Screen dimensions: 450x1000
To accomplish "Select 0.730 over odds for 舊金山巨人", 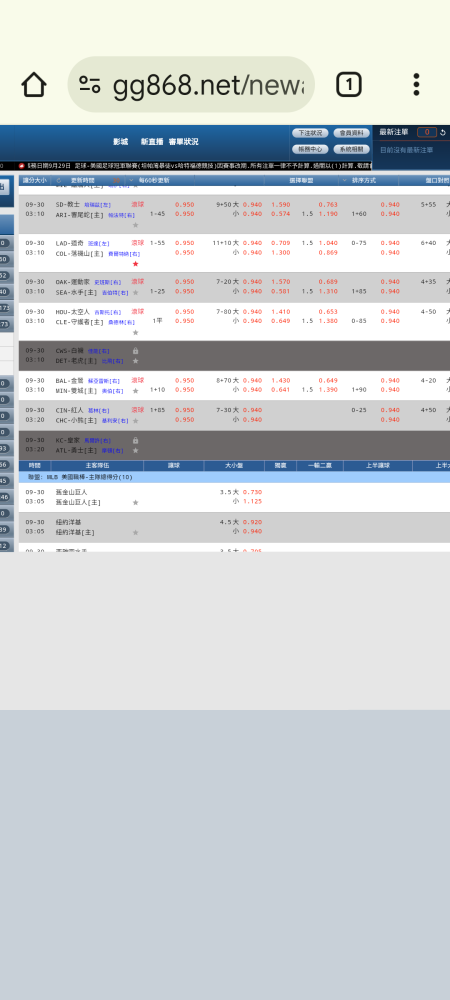I will pyautogui.click(x=253, y=492).
